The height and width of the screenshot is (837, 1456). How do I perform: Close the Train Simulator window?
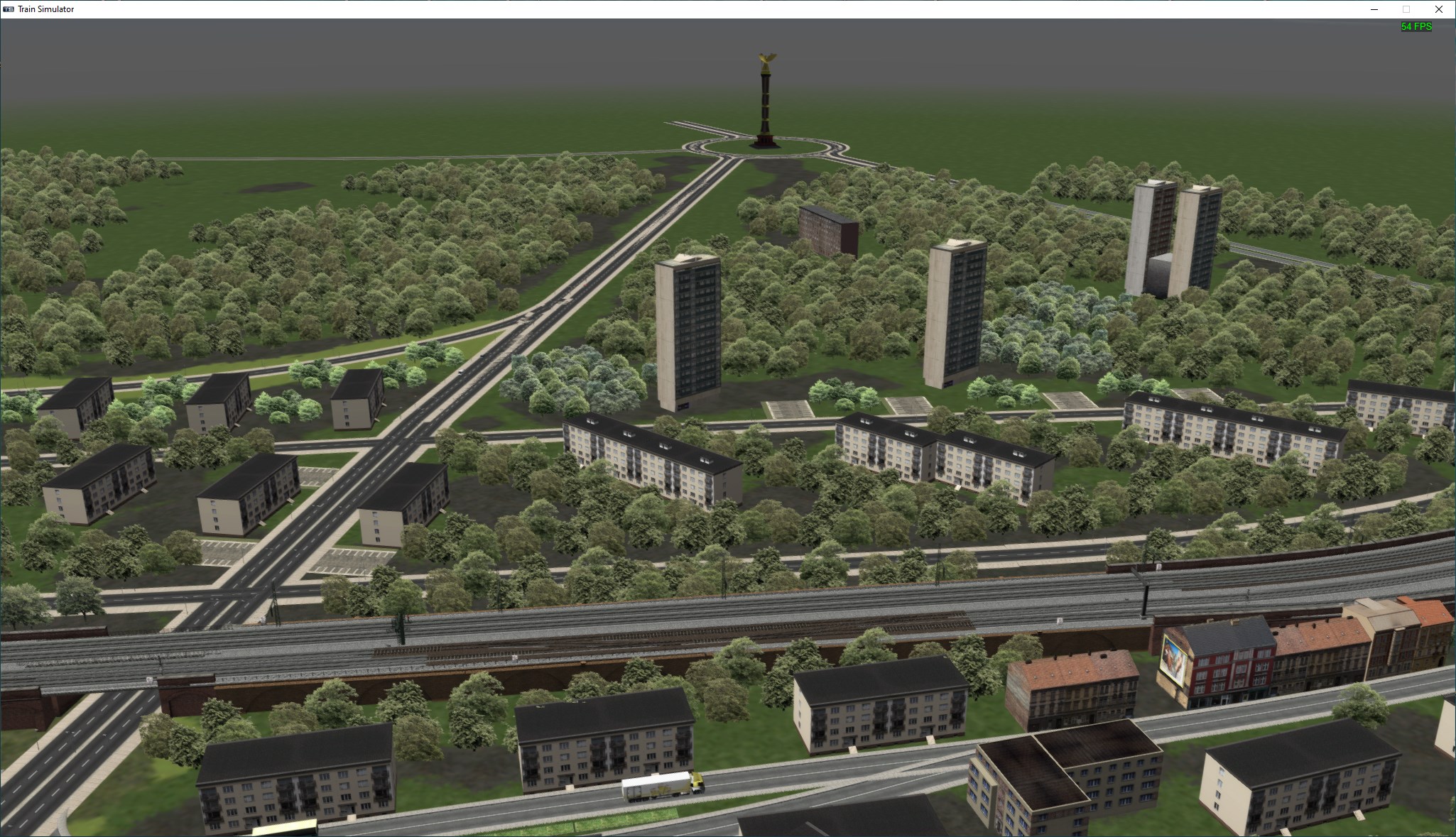point(1439,9)
